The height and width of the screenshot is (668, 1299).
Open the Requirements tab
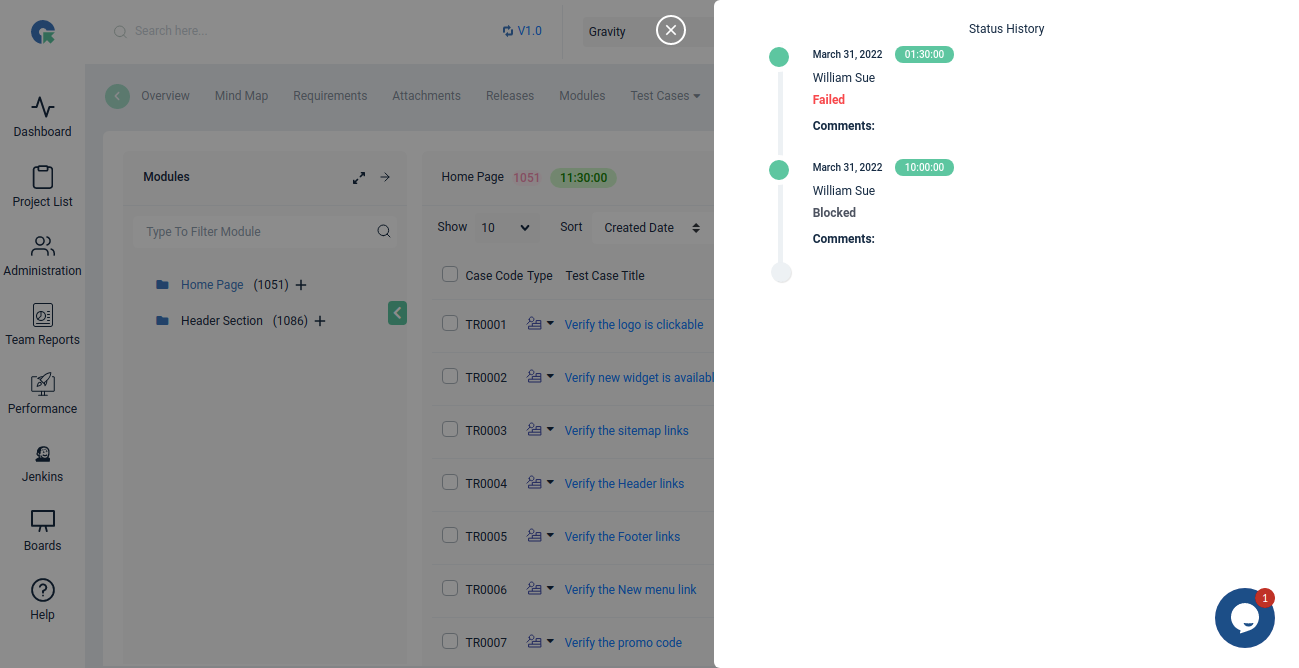tap(330, 96)
